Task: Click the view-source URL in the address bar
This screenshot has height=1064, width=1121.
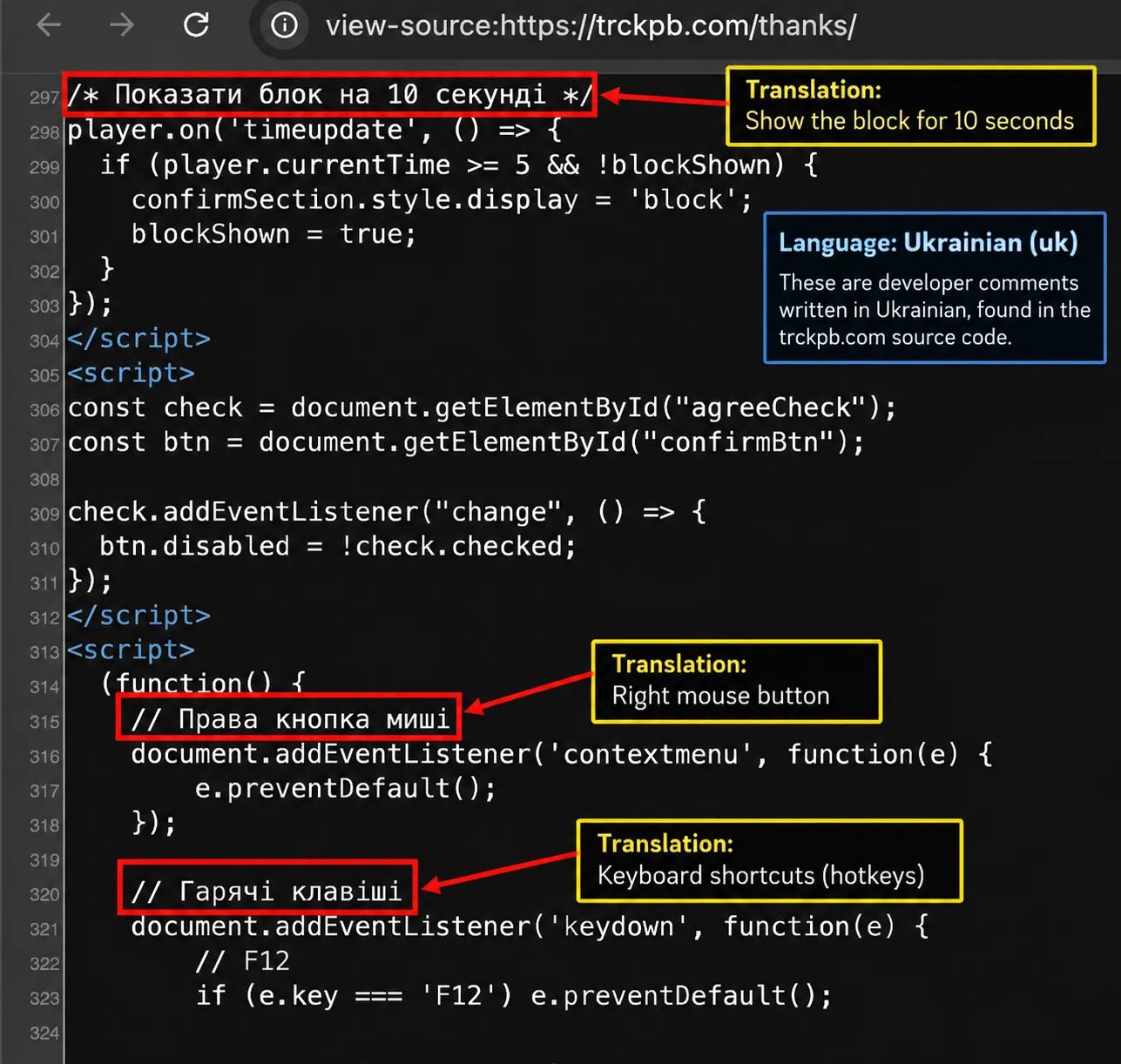Action: (591, 25)
